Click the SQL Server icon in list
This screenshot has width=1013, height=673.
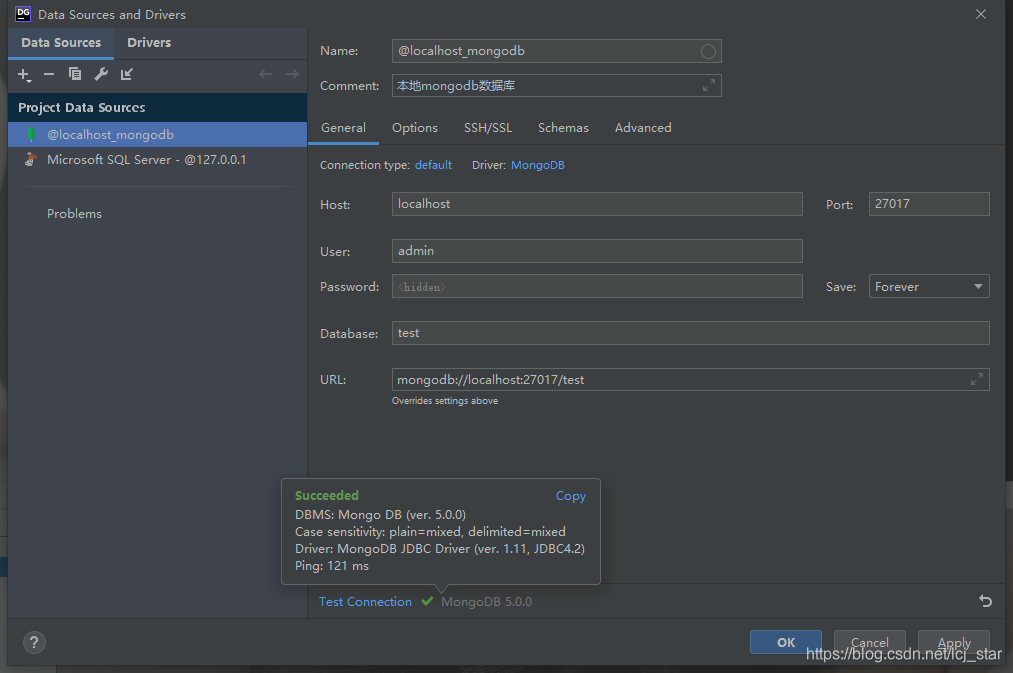[30, 160]
